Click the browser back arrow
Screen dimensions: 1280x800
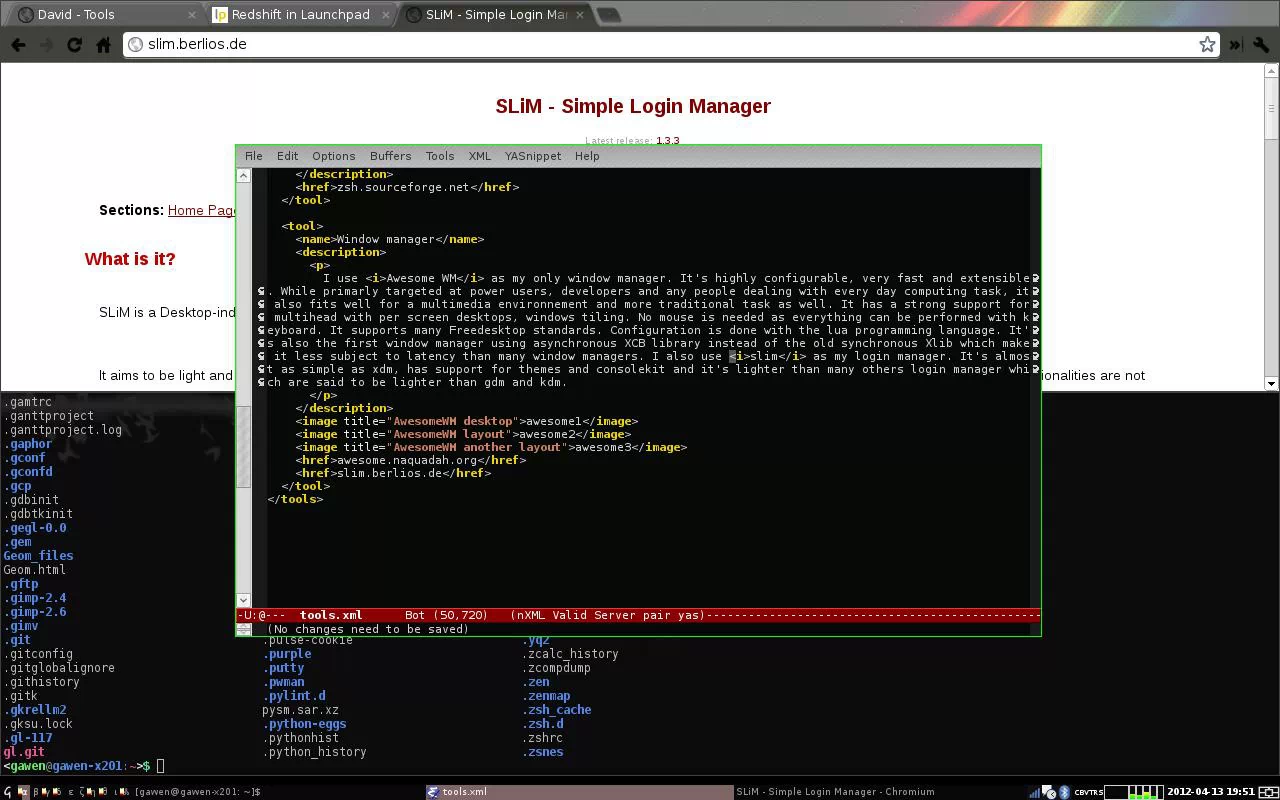[18, 45]
